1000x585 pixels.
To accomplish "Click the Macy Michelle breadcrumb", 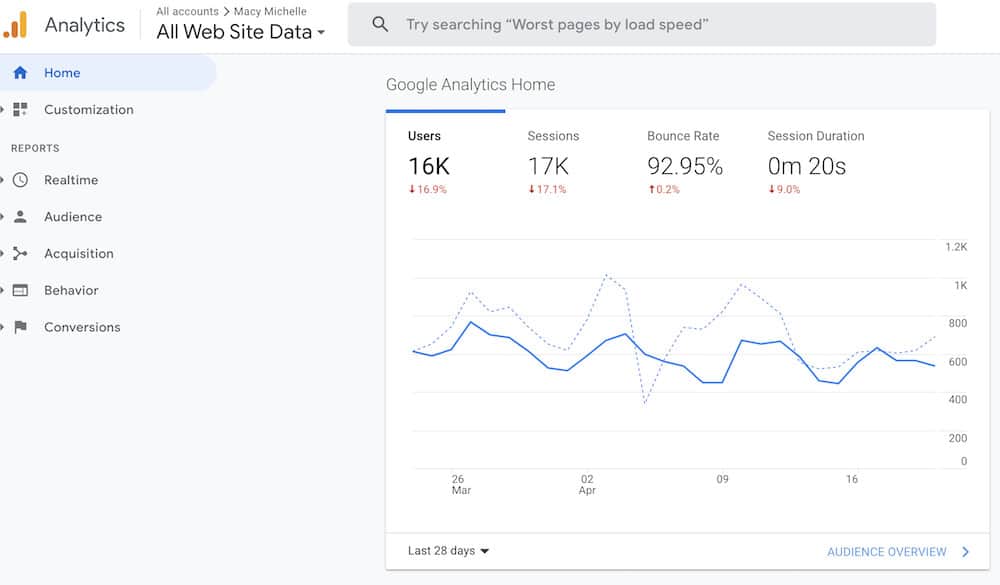I will click(x=270, y=11).
